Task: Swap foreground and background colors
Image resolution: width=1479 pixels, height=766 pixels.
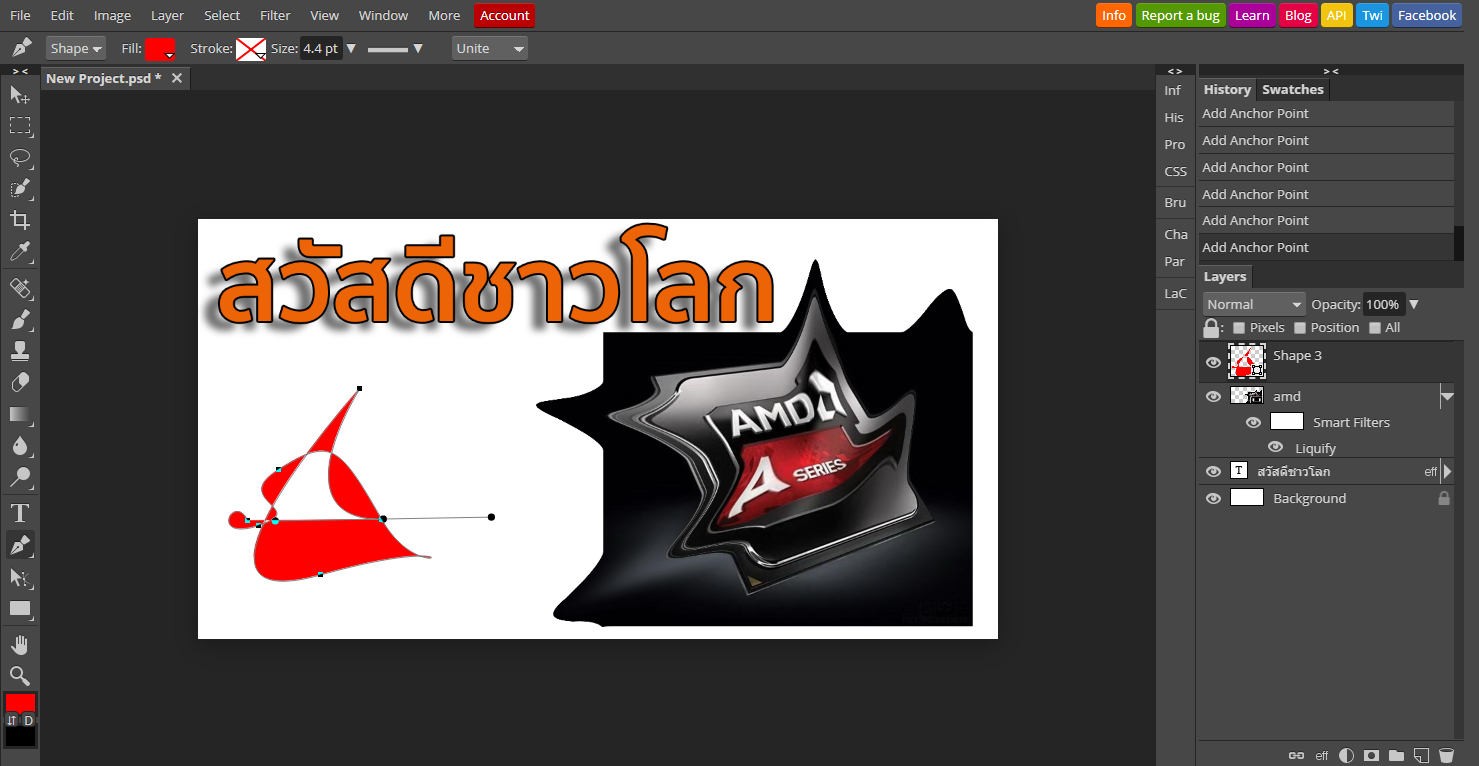Action: click(x=12, y=720)
